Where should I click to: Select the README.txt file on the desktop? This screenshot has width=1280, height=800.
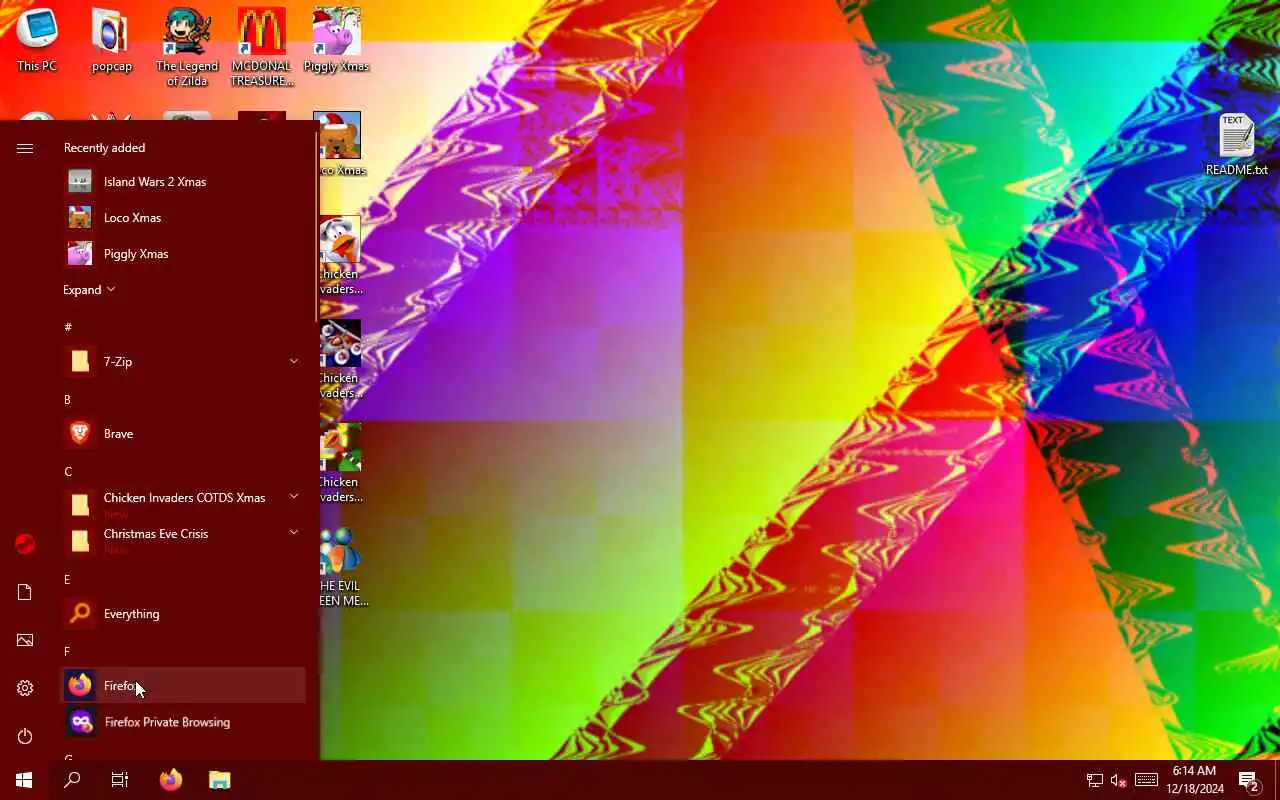click(1236, 145)
